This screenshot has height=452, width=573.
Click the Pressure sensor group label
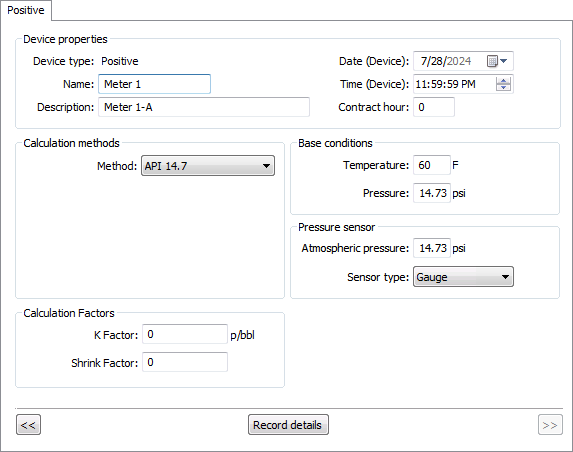pyautogui.click(x=336, y=227)
